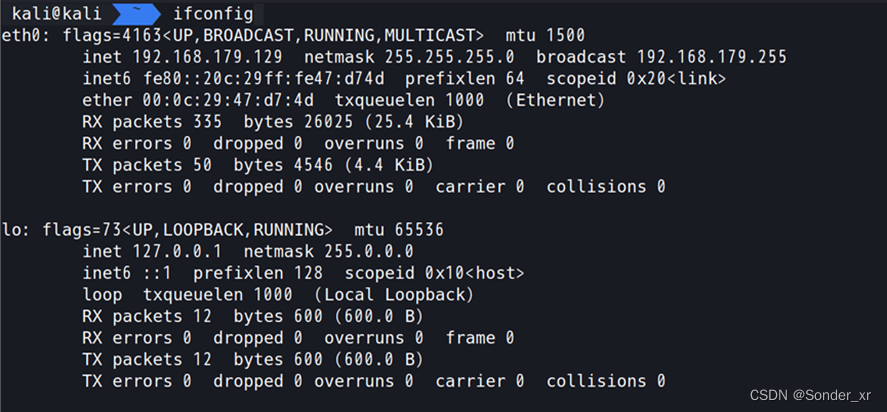Click the IP address 192.168.179.129
Screen dimensions: 887x412
tap(208, 57)
